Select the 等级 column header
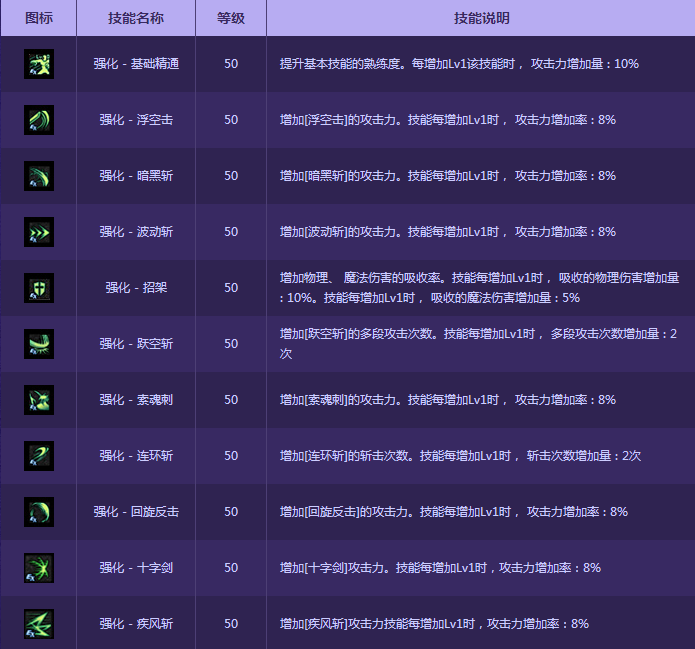695x649 pixels. [231, 18]
